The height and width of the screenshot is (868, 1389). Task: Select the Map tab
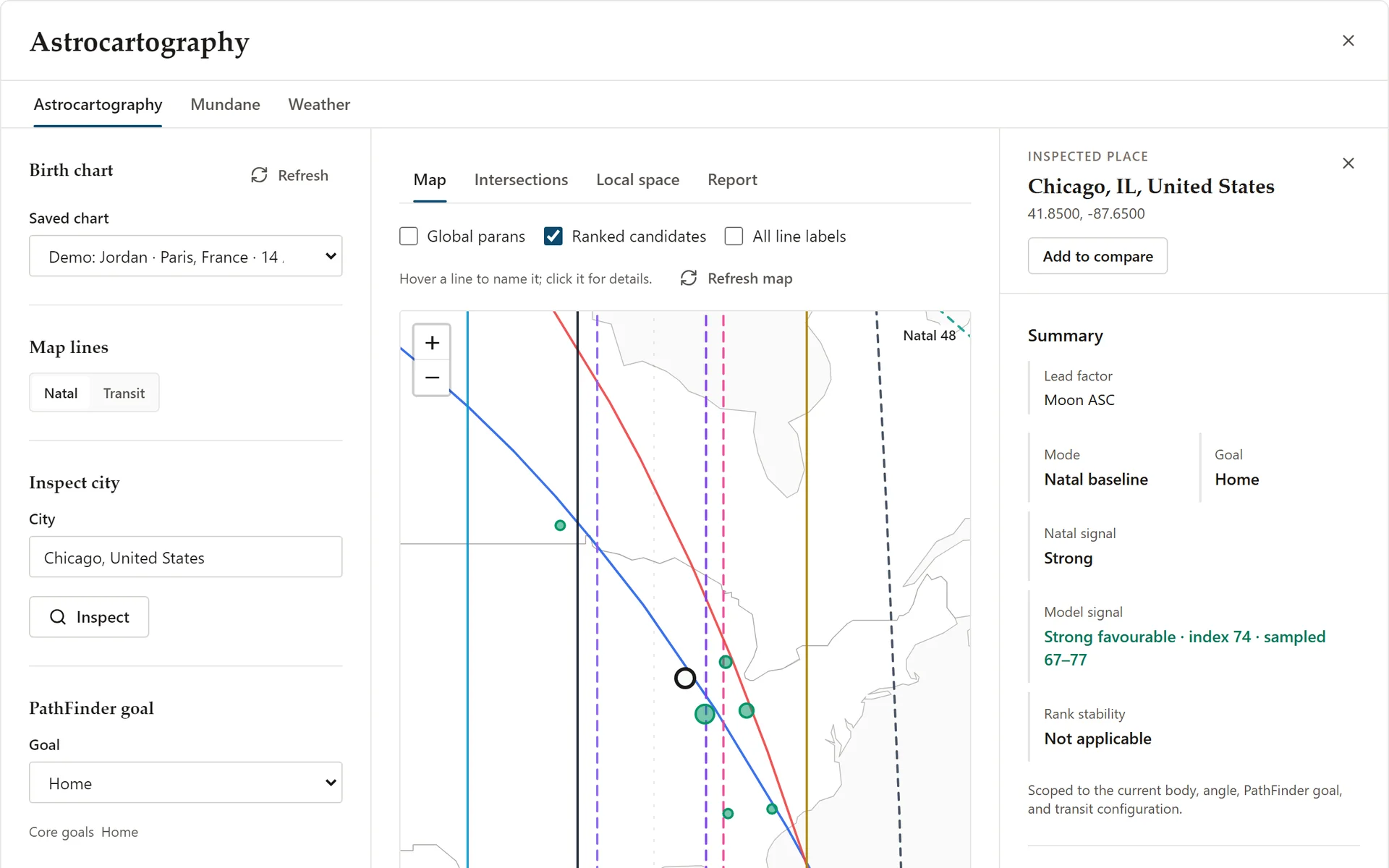(430, 179)
